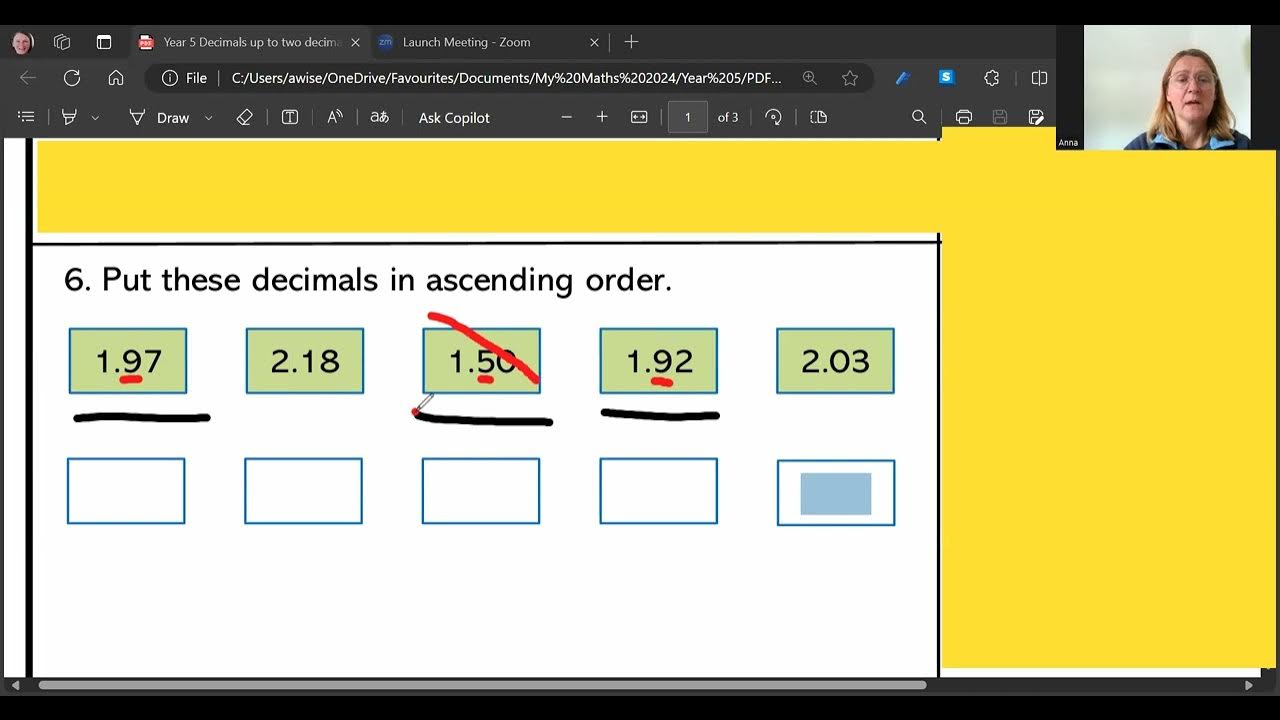Search within the PDF using the magnifier

tap(919, 117)
